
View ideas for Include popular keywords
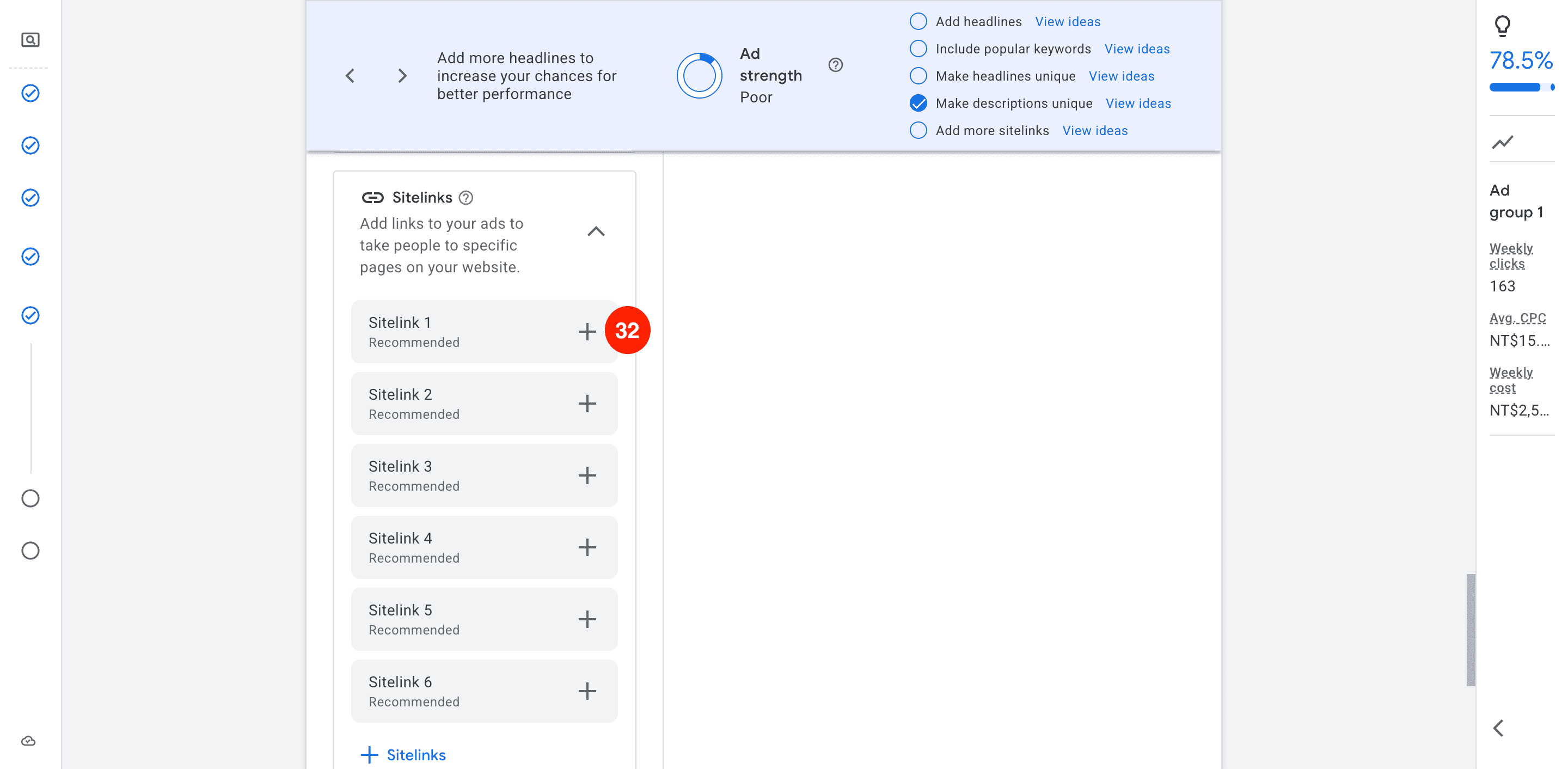[1137, 48]
